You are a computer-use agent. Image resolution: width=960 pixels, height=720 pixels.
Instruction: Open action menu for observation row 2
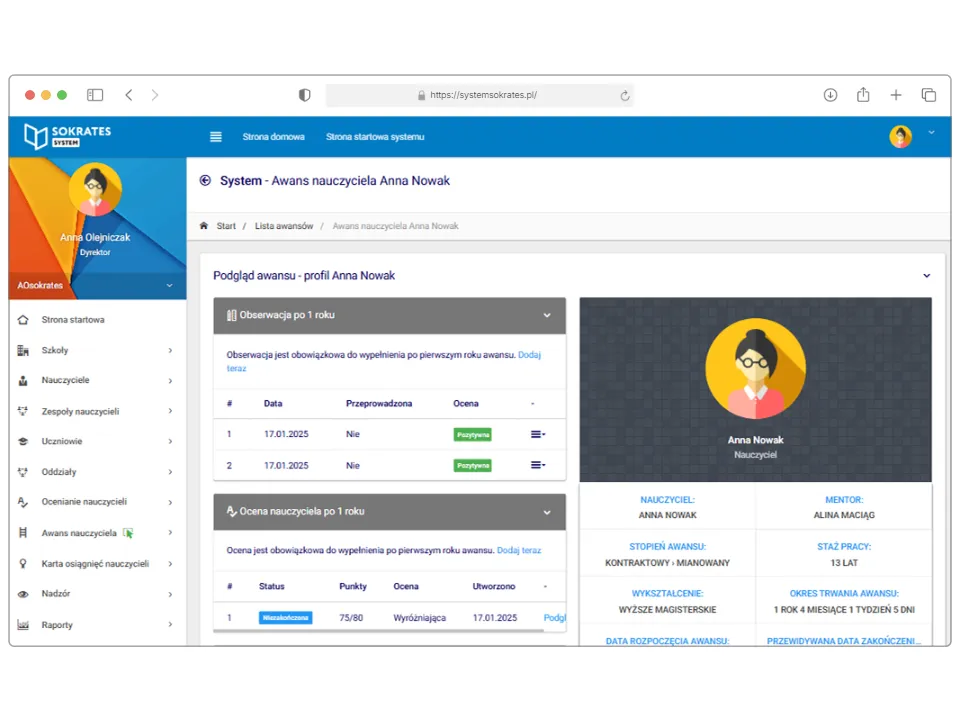(x=537, y=465)
